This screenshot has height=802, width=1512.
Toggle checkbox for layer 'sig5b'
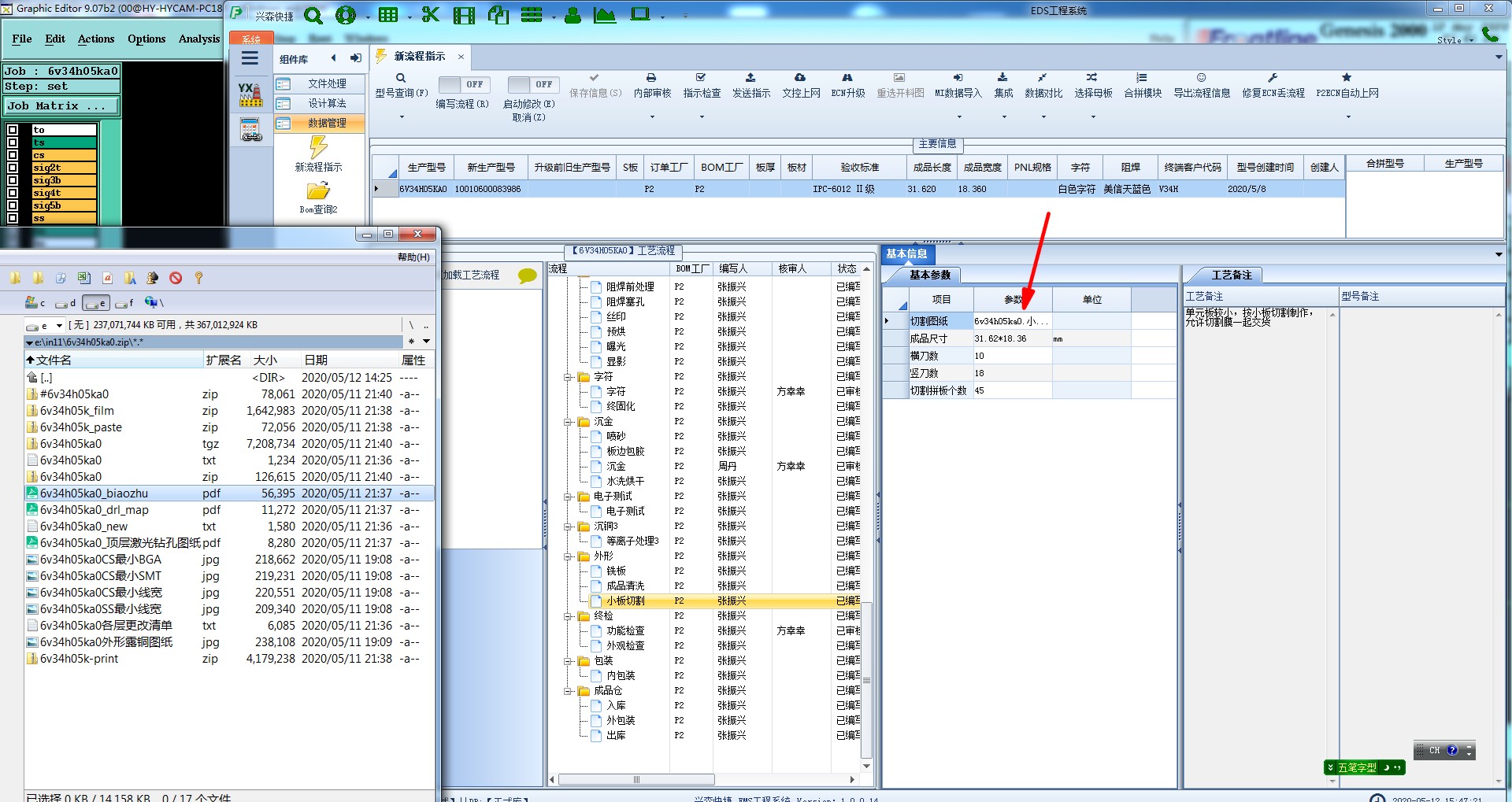tap(13, 205)
